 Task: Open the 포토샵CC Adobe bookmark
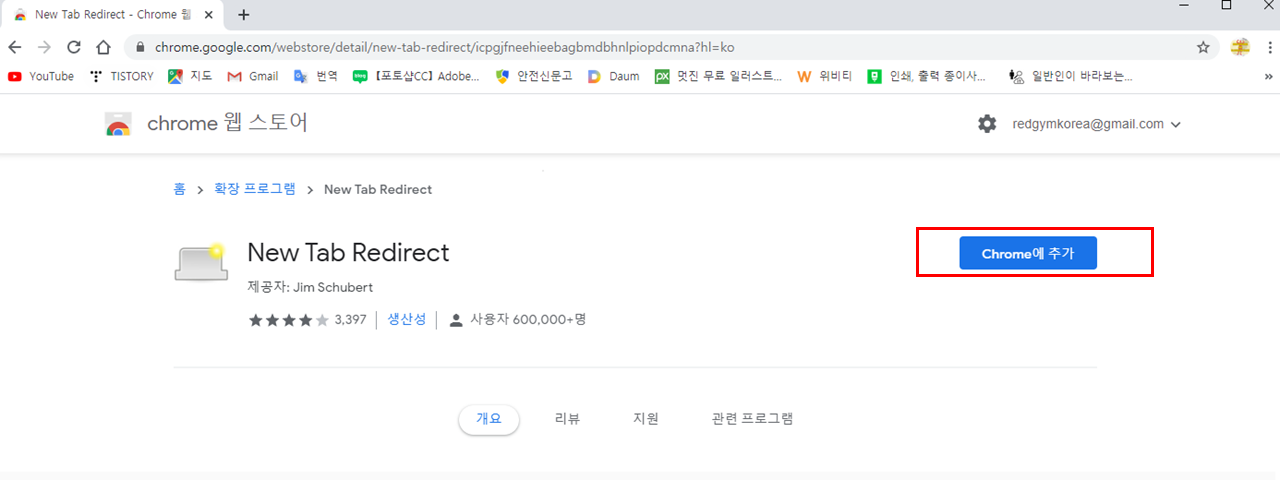click(x=416, y=76)
